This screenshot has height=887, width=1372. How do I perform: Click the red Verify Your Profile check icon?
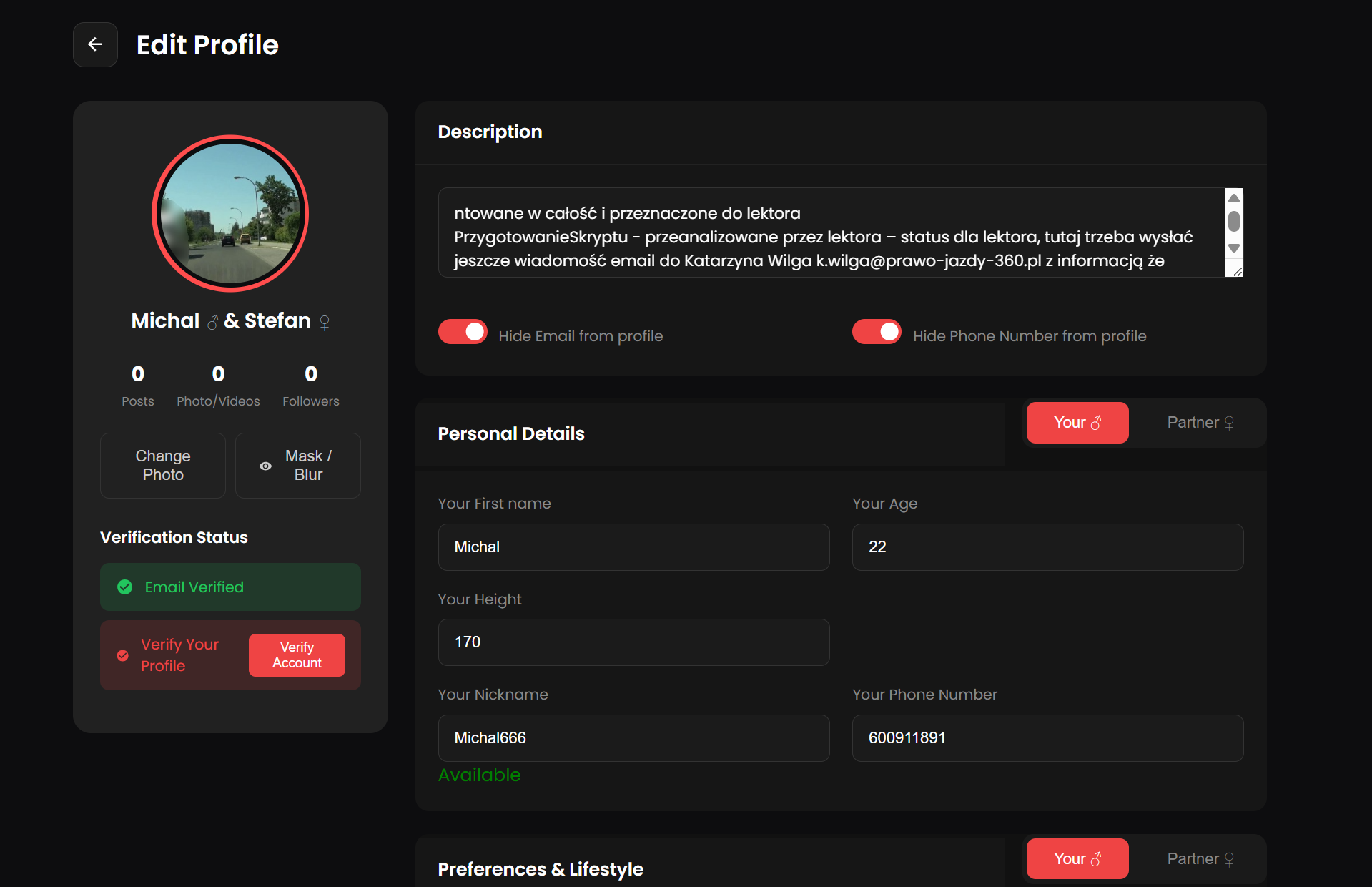pyautogui.click(x=123, y=655)
